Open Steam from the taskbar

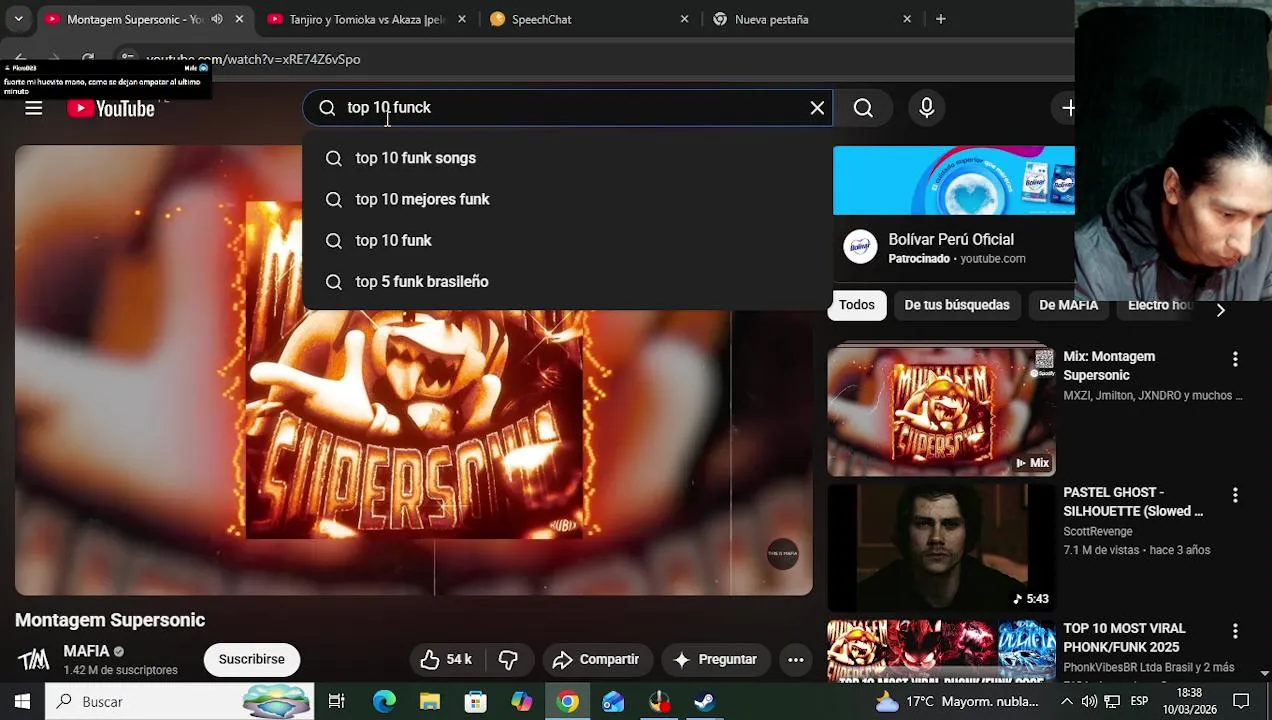click(705, 701)
